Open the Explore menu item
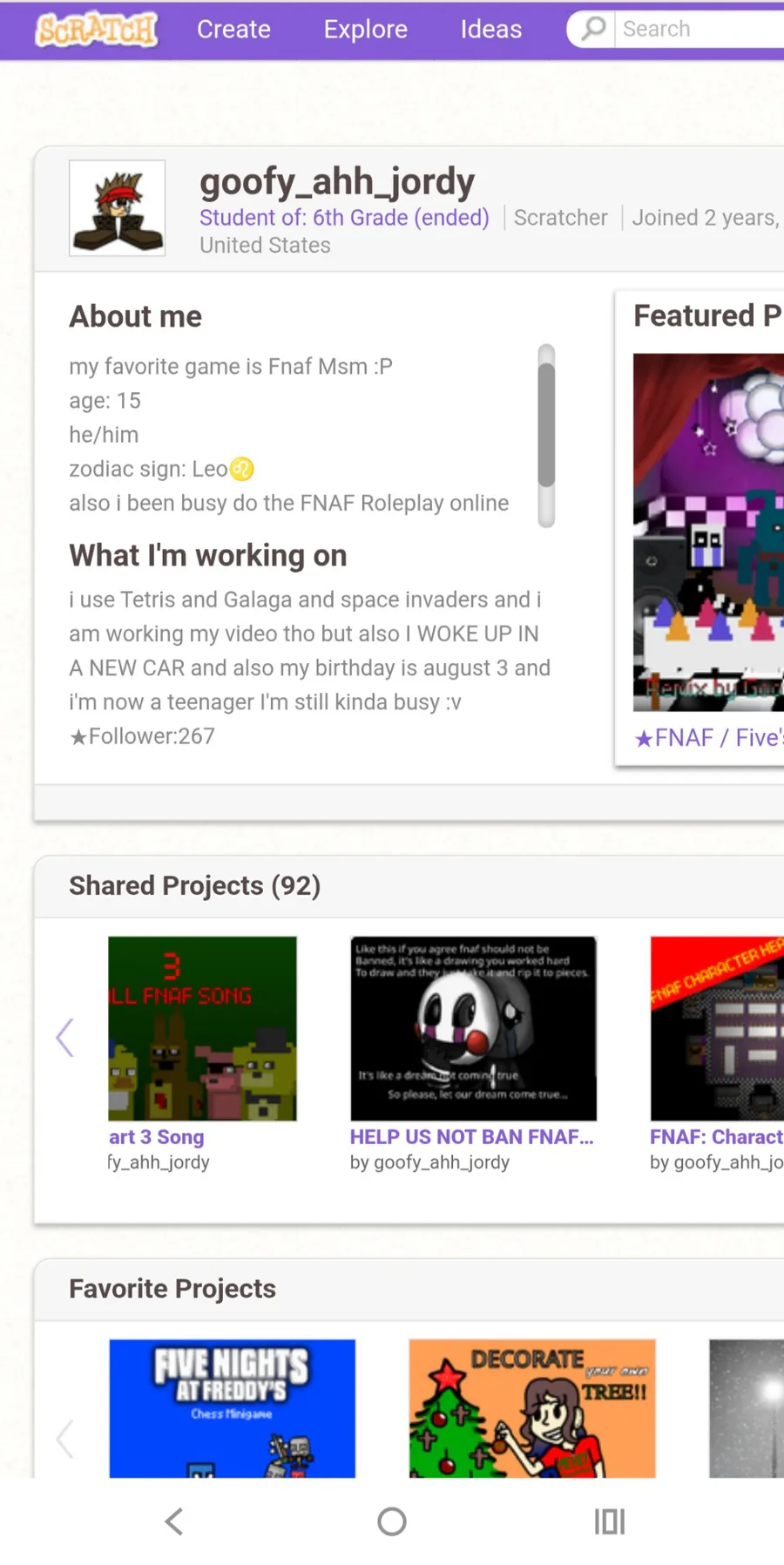The width and height of the screenshot is (784, 1565). coord(366,30)
